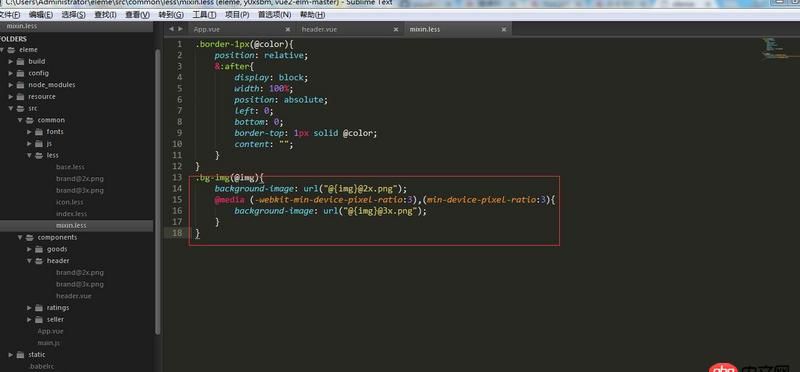Open .babelrc in the sidebar
The image size is (800, 372).
pos(41,366)
